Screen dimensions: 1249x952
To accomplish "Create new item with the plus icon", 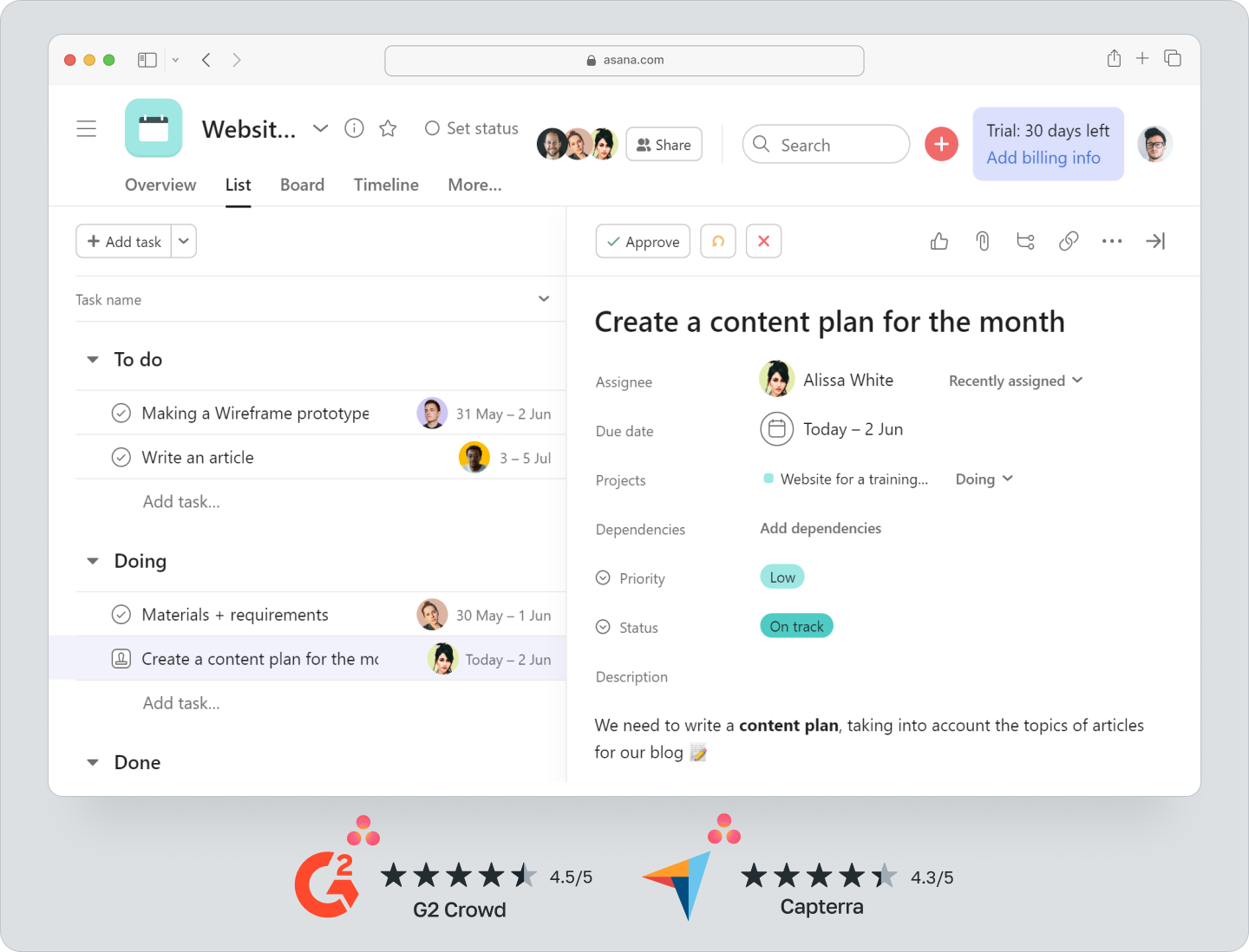I will (x=942, y=144).
